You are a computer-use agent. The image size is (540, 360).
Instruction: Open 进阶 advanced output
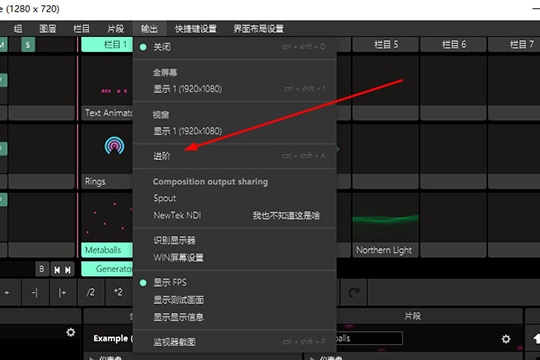pyautogui.click(x=235, y=156)
